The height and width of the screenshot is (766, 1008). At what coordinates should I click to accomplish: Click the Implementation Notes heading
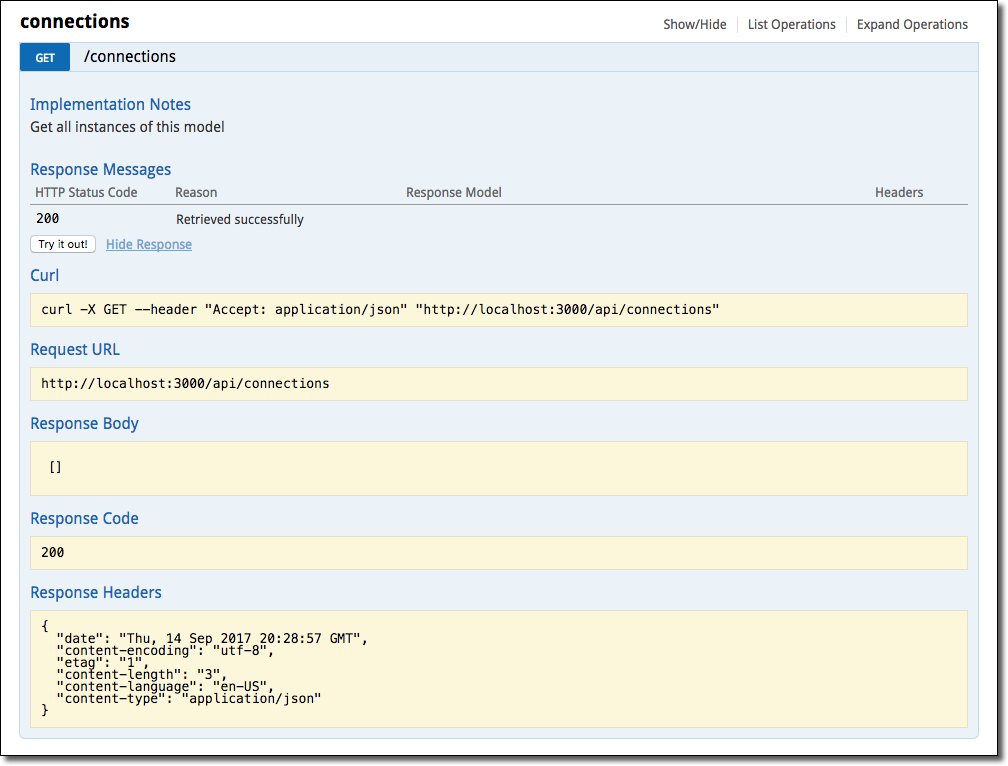point(111,104)
